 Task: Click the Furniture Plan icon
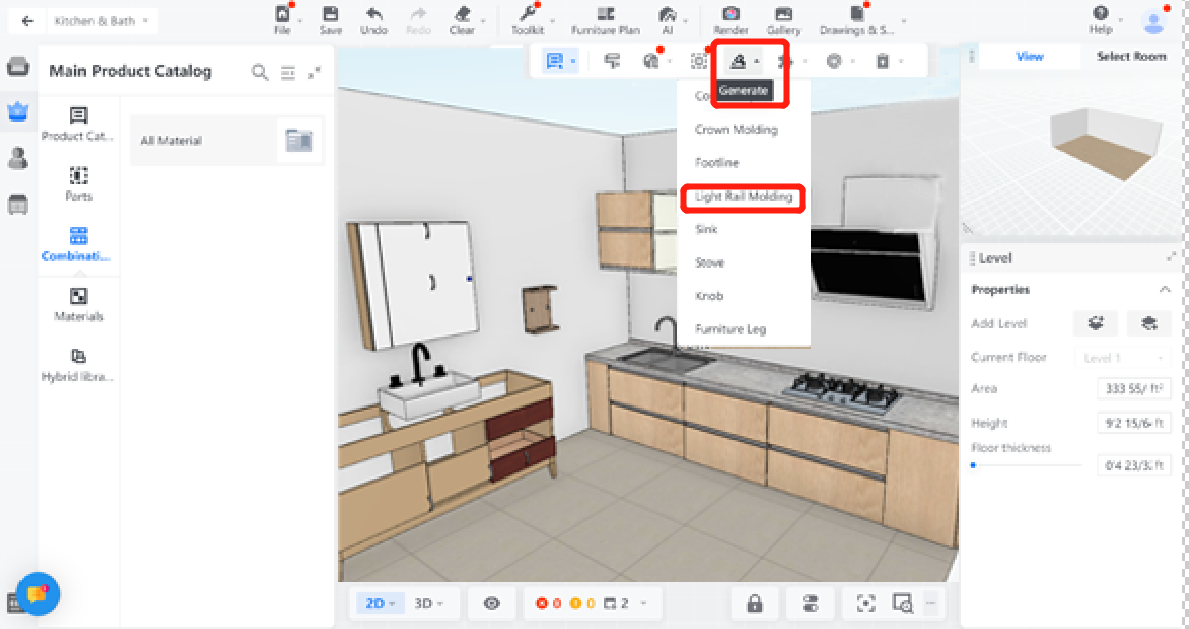[x=605, y=15]
